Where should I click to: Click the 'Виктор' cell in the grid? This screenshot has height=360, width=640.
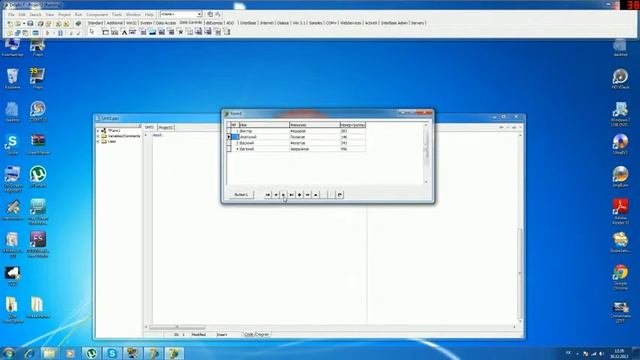pos(264,131)
